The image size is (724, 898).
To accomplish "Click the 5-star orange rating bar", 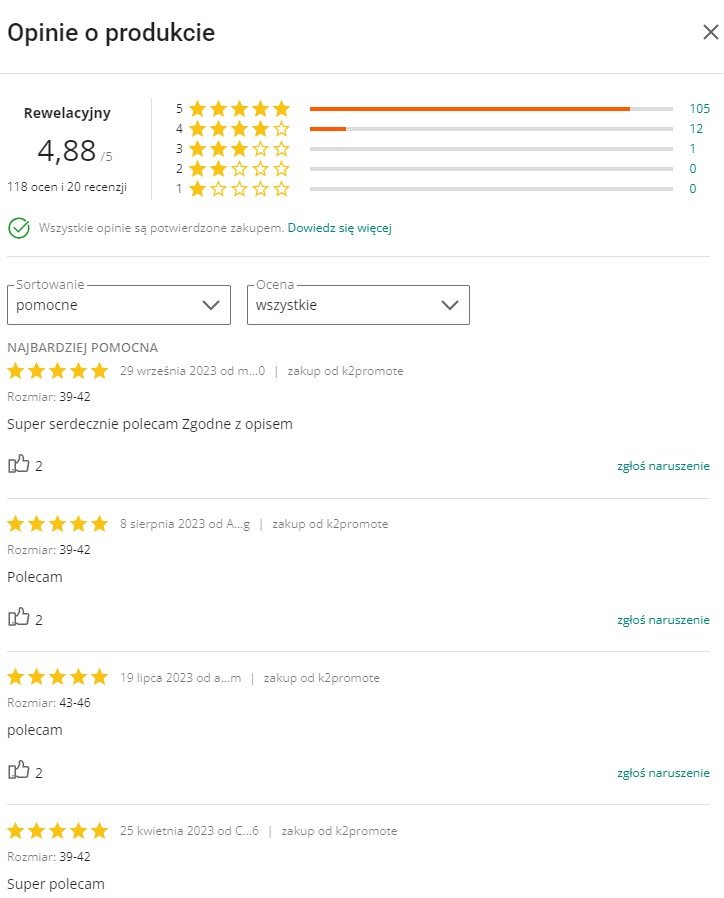I will pos(470,108).
